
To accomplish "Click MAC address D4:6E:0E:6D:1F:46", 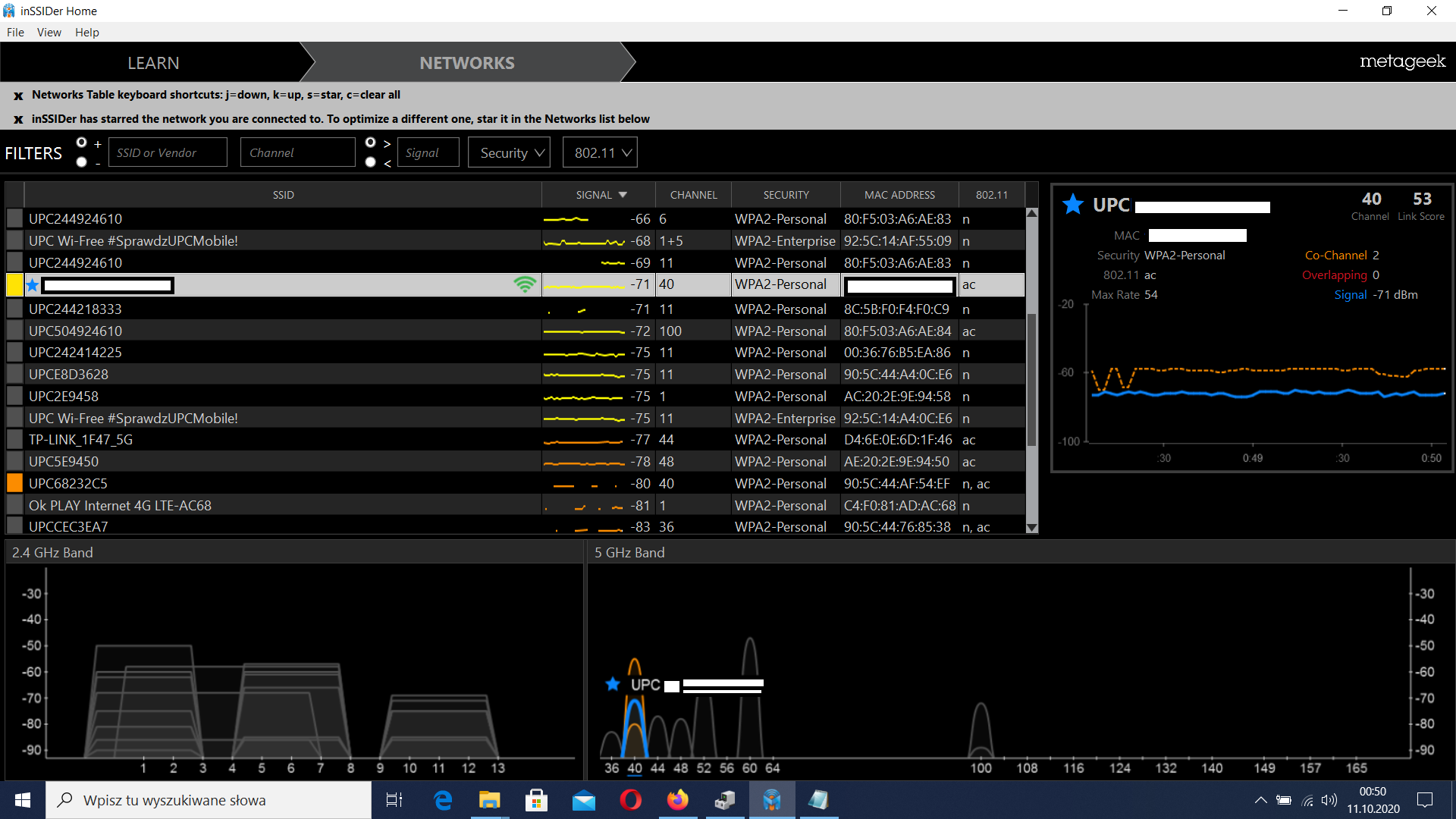I will tap(898, 440).
